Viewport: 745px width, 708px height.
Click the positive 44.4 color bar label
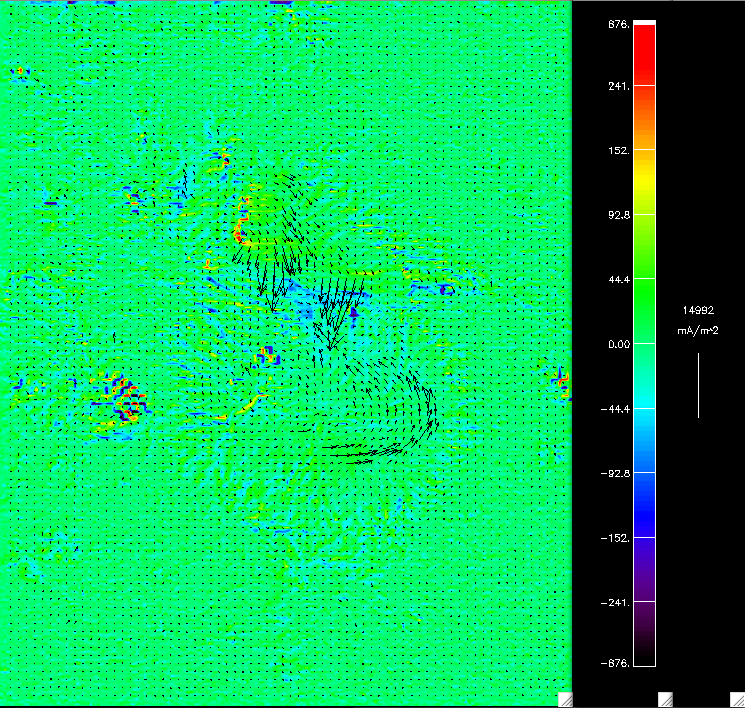point(619,280)
